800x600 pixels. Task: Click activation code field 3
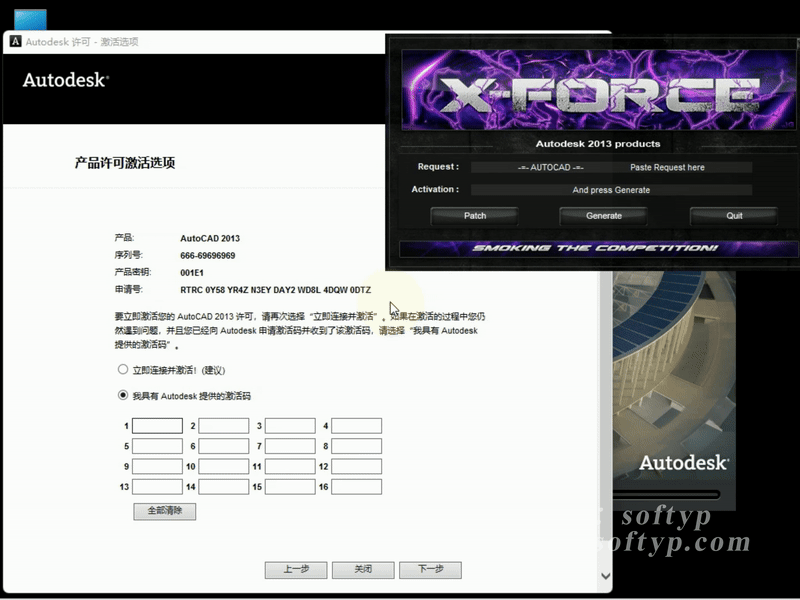point(290,426)
